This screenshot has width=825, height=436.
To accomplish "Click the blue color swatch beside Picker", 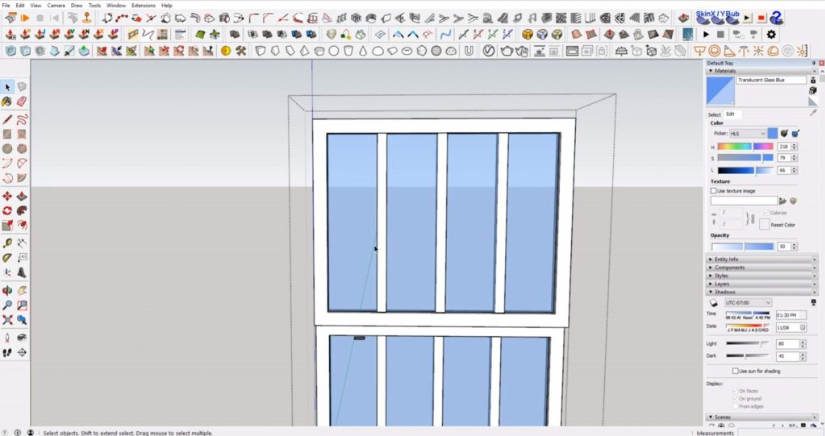I will tap(772, 134).
